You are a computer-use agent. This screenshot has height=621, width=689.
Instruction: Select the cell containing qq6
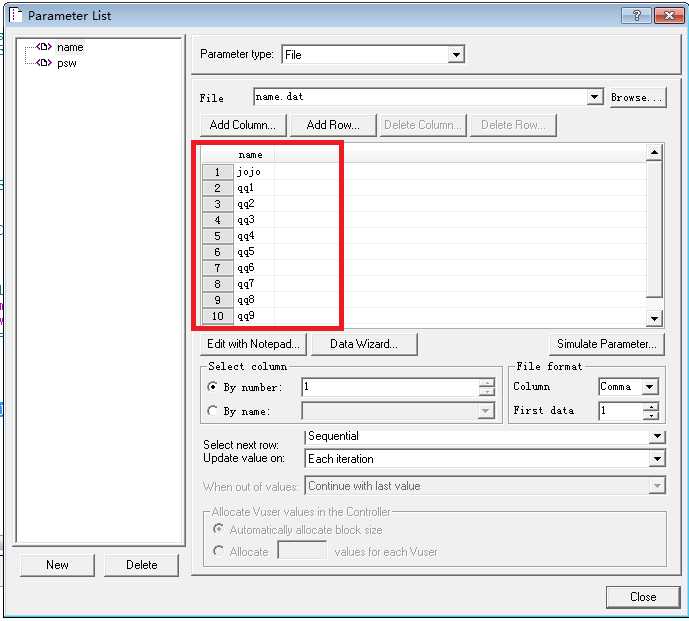coord(254,268)
